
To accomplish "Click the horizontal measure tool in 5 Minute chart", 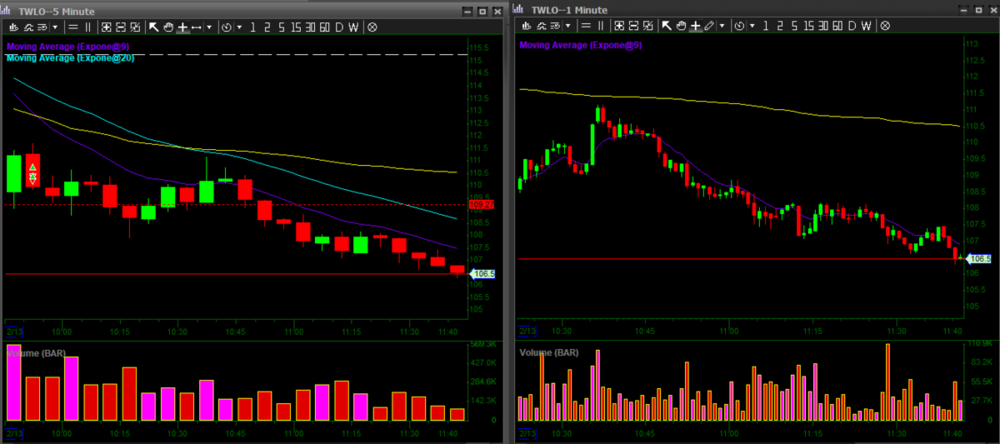I will (x=197, y=27).
